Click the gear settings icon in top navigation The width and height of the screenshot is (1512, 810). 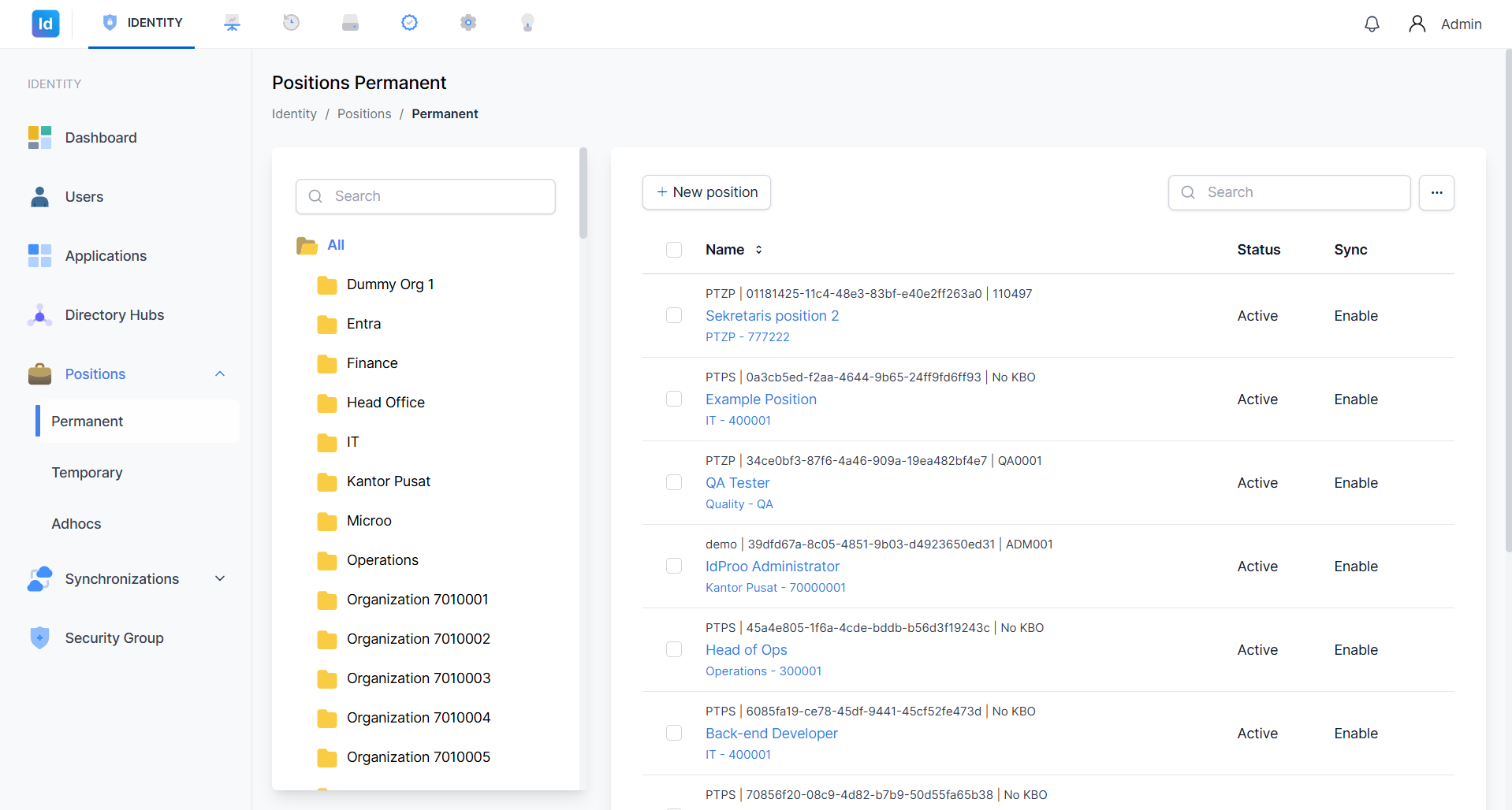468,23
